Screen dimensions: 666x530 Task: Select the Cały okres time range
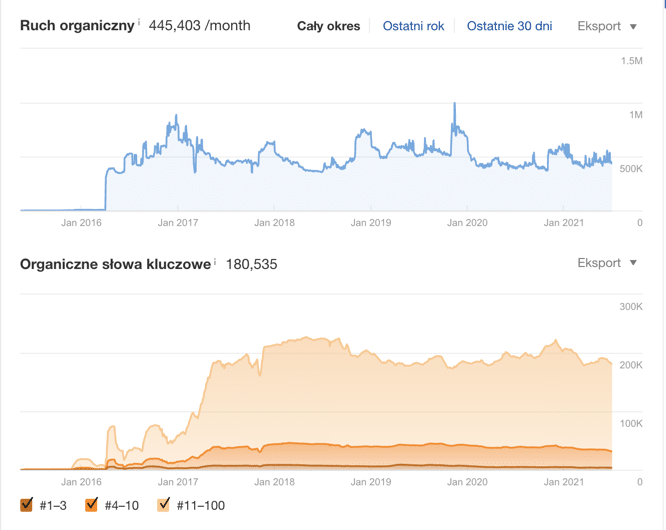pyautogui.click(x=328, y=26)
